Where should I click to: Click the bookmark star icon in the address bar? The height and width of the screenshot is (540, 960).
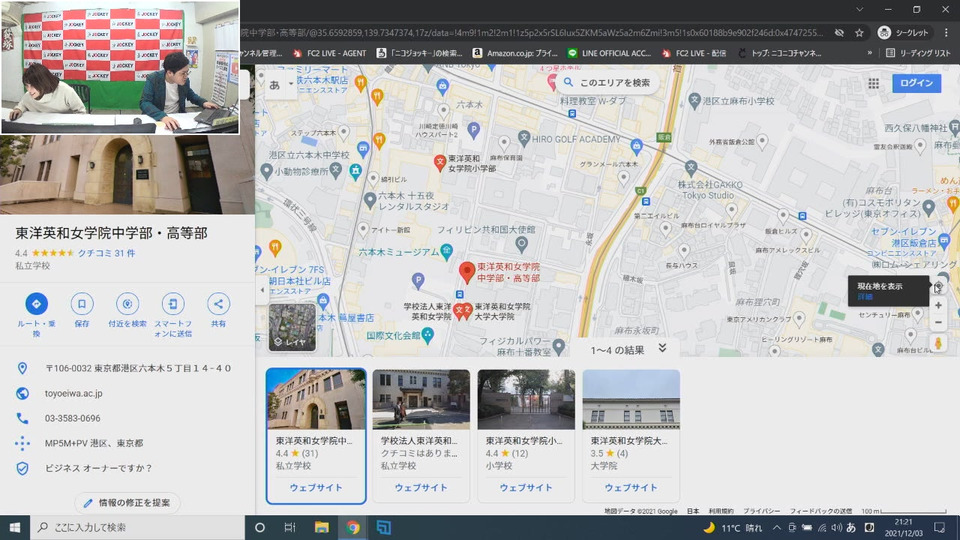(859, 32)
